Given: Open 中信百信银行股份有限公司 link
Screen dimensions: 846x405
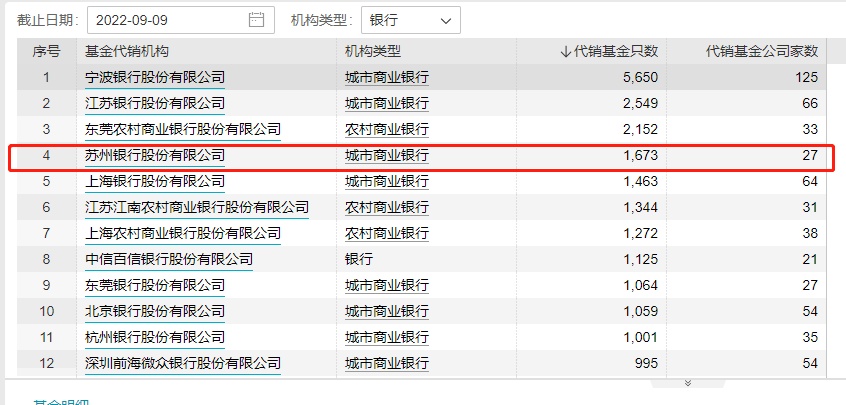Looking at the screenshot, I should pos(169,259).
